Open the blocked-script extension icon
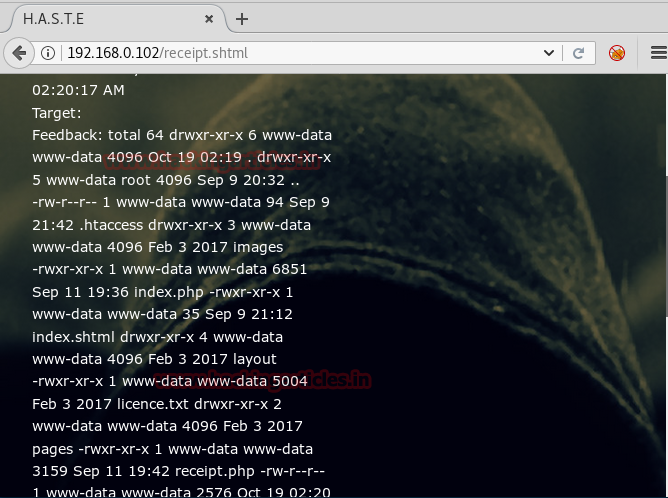Image resolution: width=668 pixels, height=498 pixels. click(x=616, y=53)
